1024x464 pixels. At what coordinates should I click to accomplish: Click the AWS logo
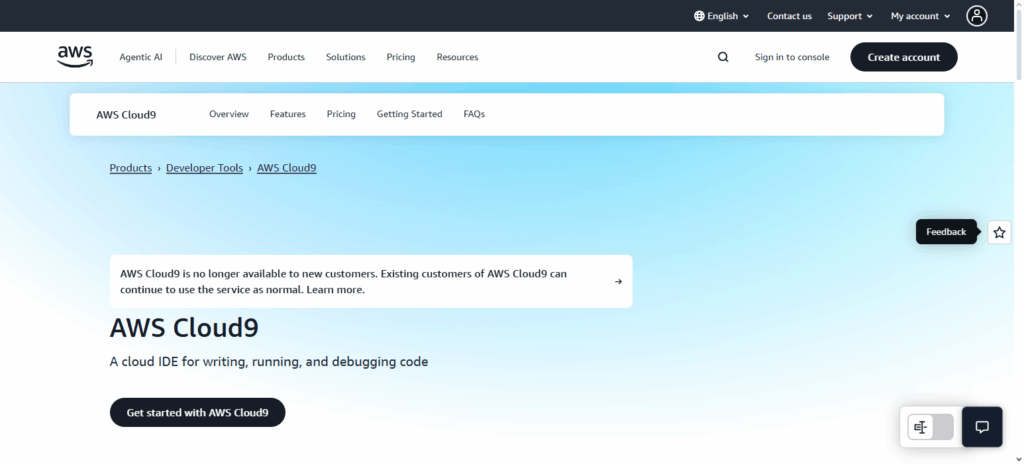coord(75,57)
